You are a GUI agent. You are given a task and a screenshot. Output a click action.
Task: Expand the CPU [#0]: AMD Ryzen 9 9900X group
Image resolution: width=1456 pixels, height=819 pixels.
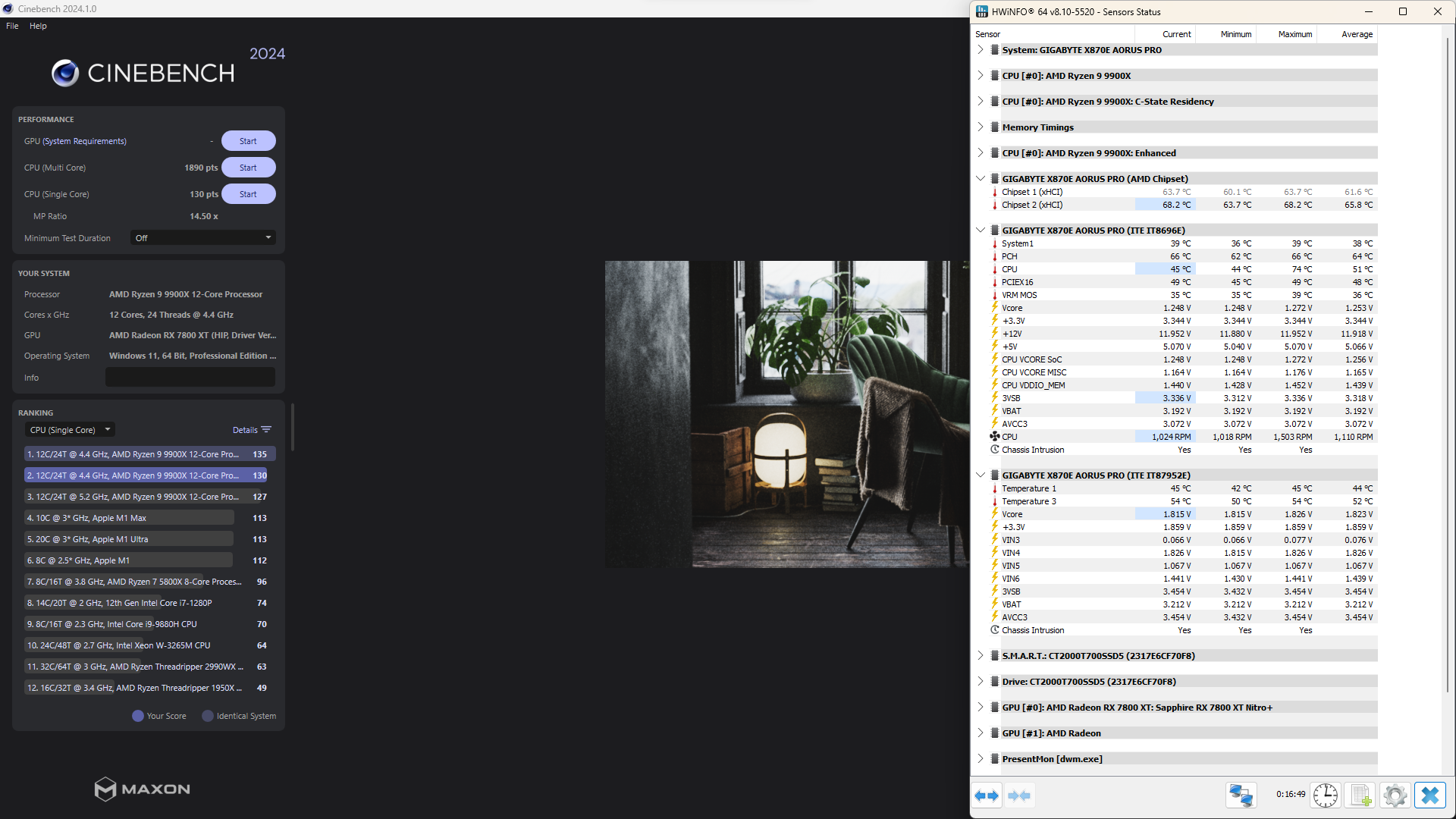pyautogui.click(x=980, y=76)
